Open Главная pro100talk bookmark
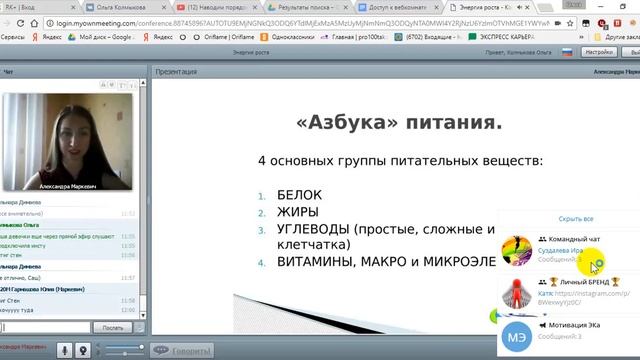The height and width of the screenshot is (360, 640). pyautogui.click(x=353, y=37)
